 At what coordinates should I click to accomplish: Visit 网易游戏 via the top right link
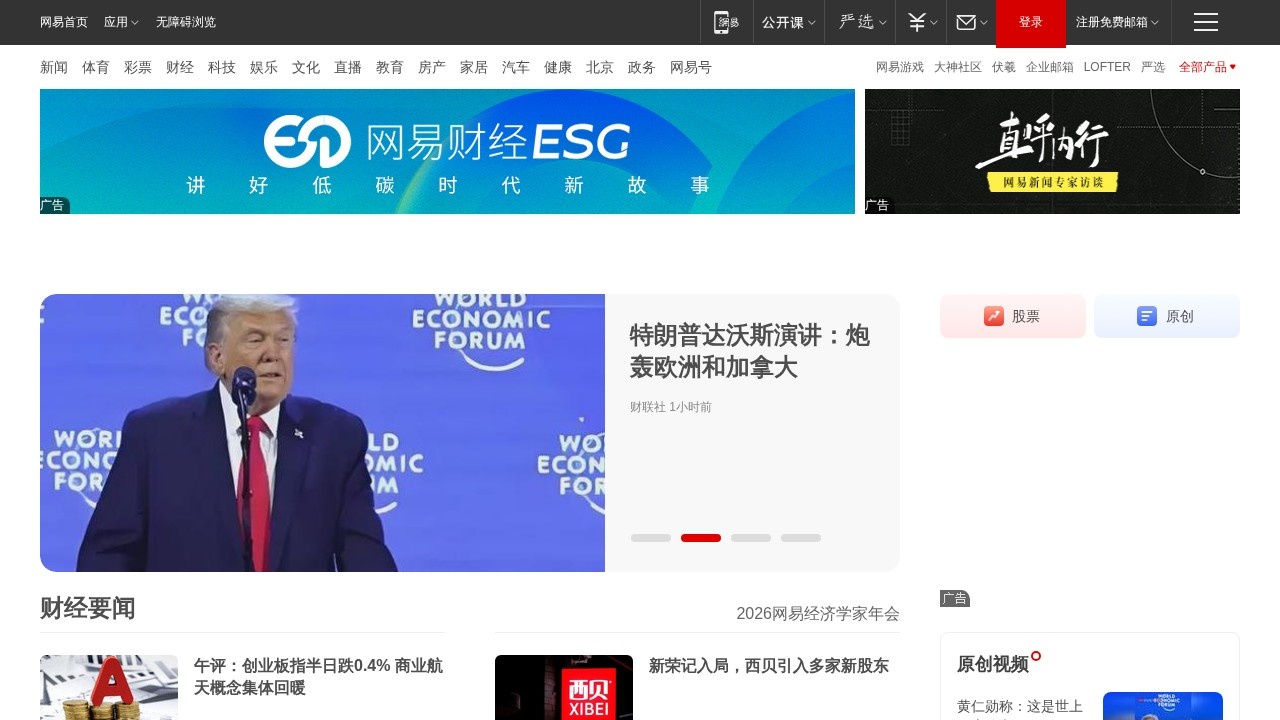897,67
